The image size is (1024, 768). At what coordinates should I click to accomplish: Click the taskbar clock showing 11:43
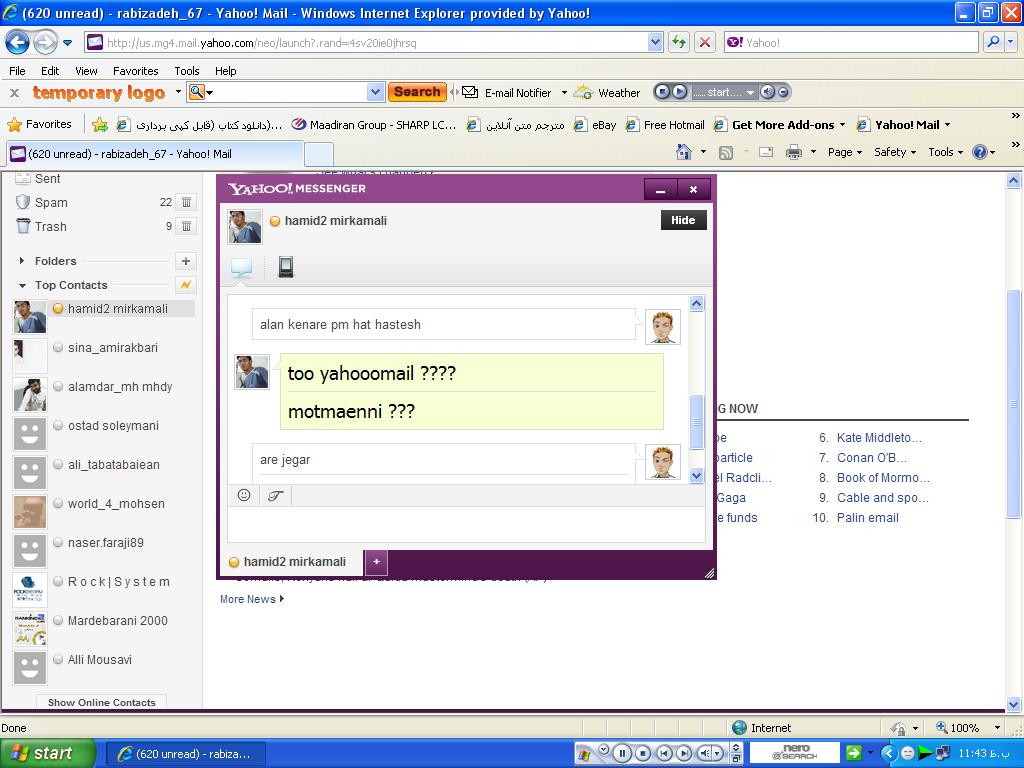[x=983, y=754]
